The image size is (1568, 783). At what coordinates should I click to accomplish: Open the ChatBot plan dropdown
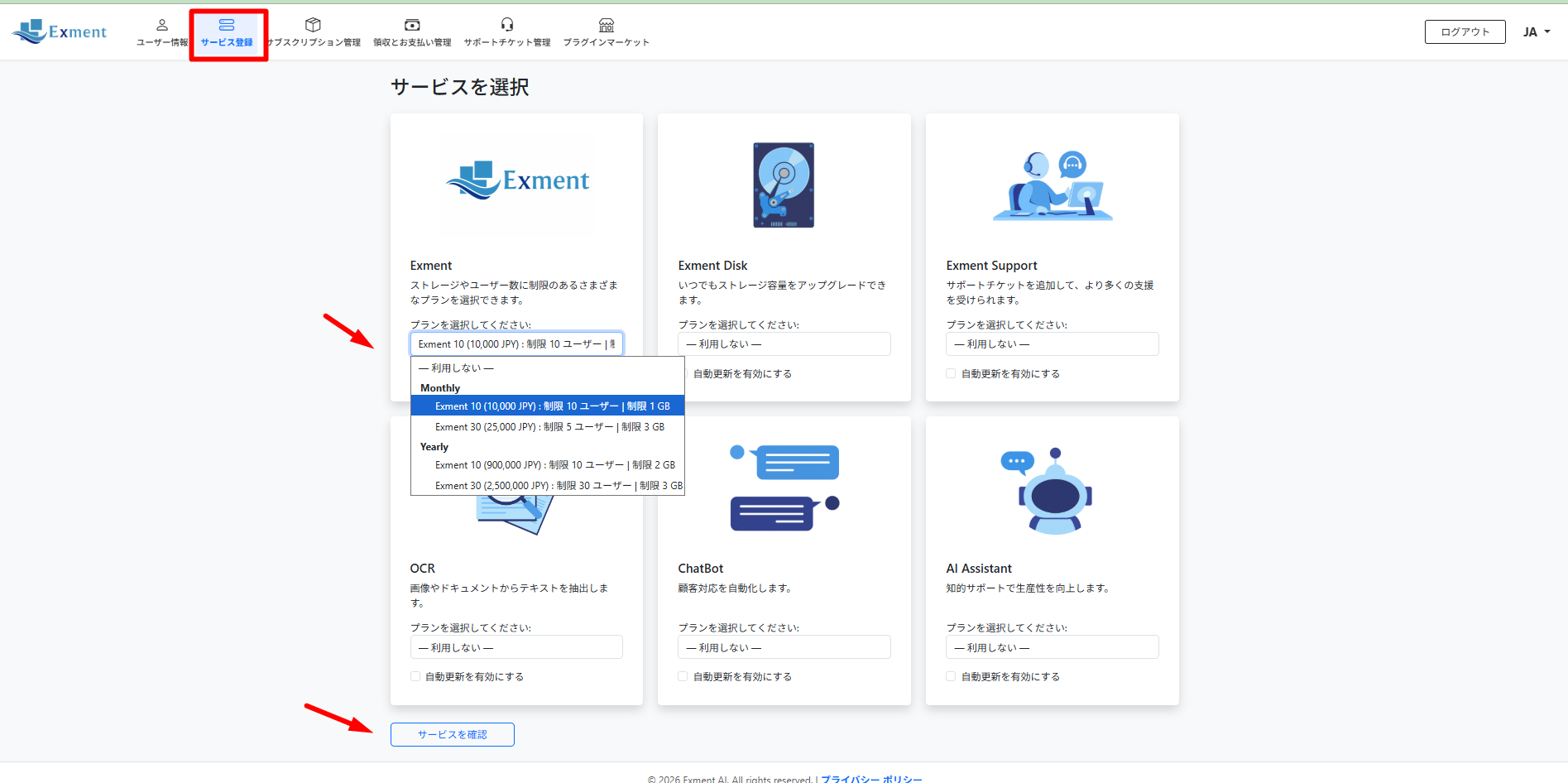click(784, 647)
